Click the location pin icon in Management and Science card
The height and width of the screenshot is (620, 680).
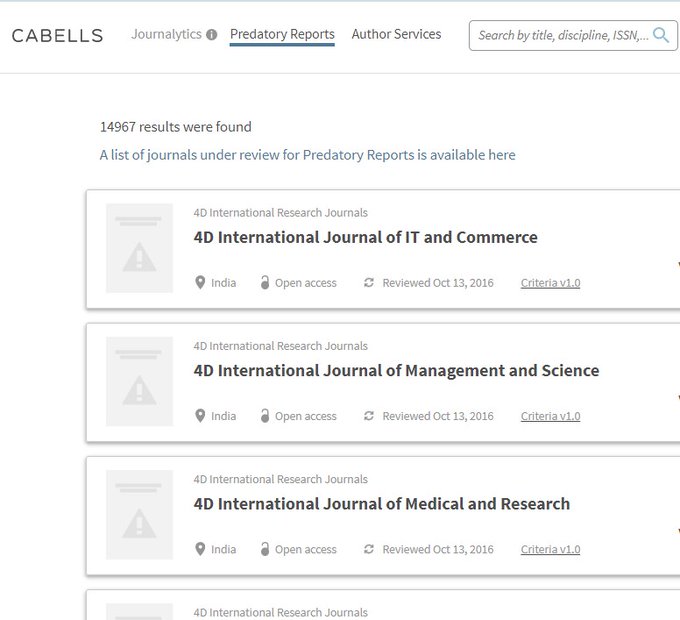coord(200,415)
